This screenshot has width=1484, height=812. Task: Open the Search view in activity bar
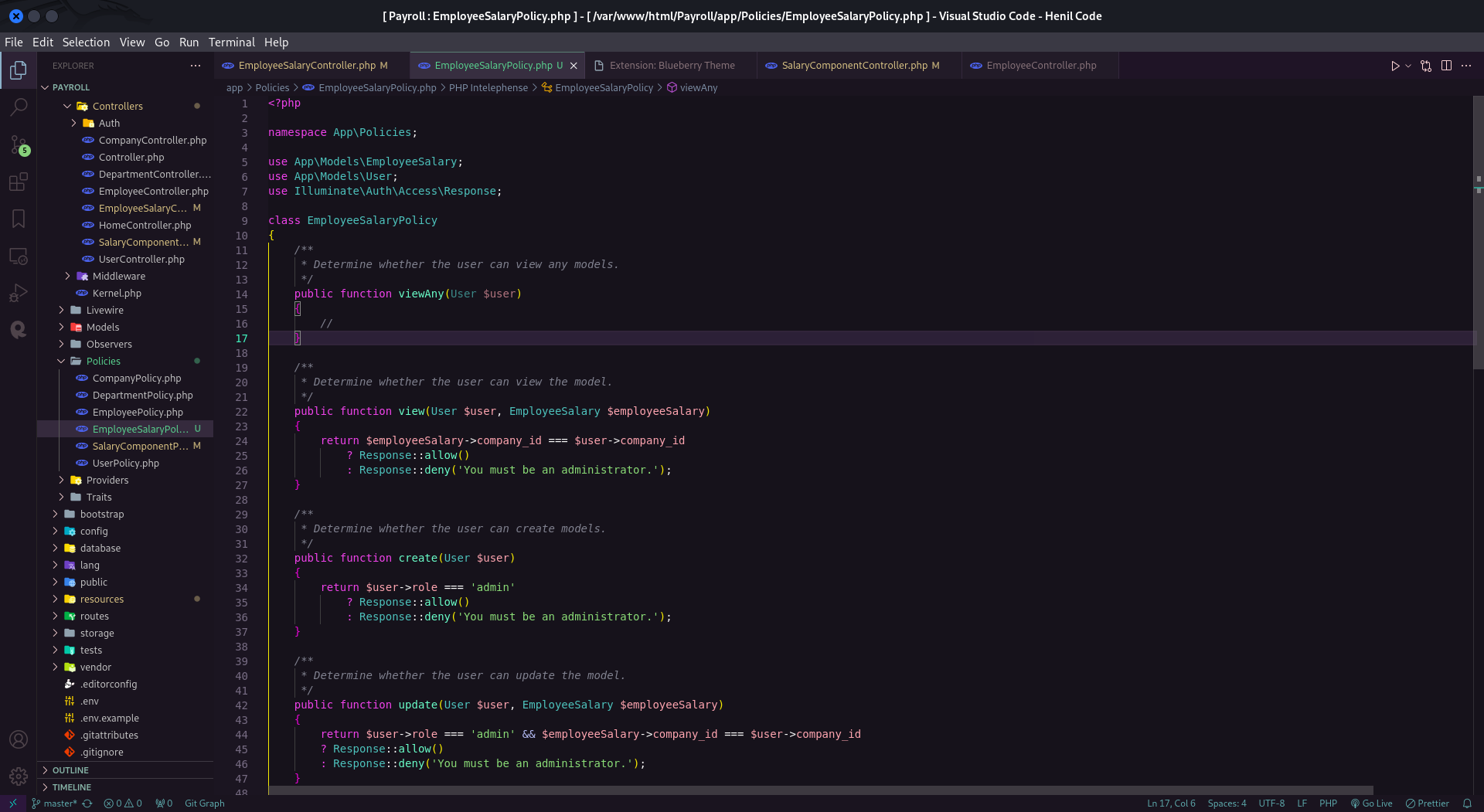tap(19, 107)
